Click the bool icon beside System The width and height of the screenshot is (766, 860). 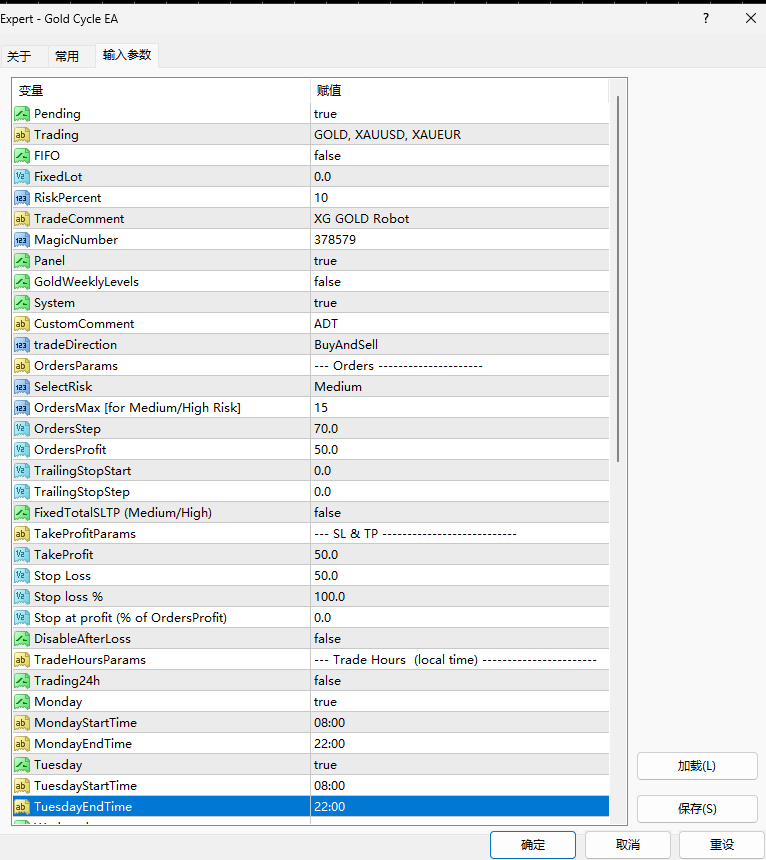[22, 303]
